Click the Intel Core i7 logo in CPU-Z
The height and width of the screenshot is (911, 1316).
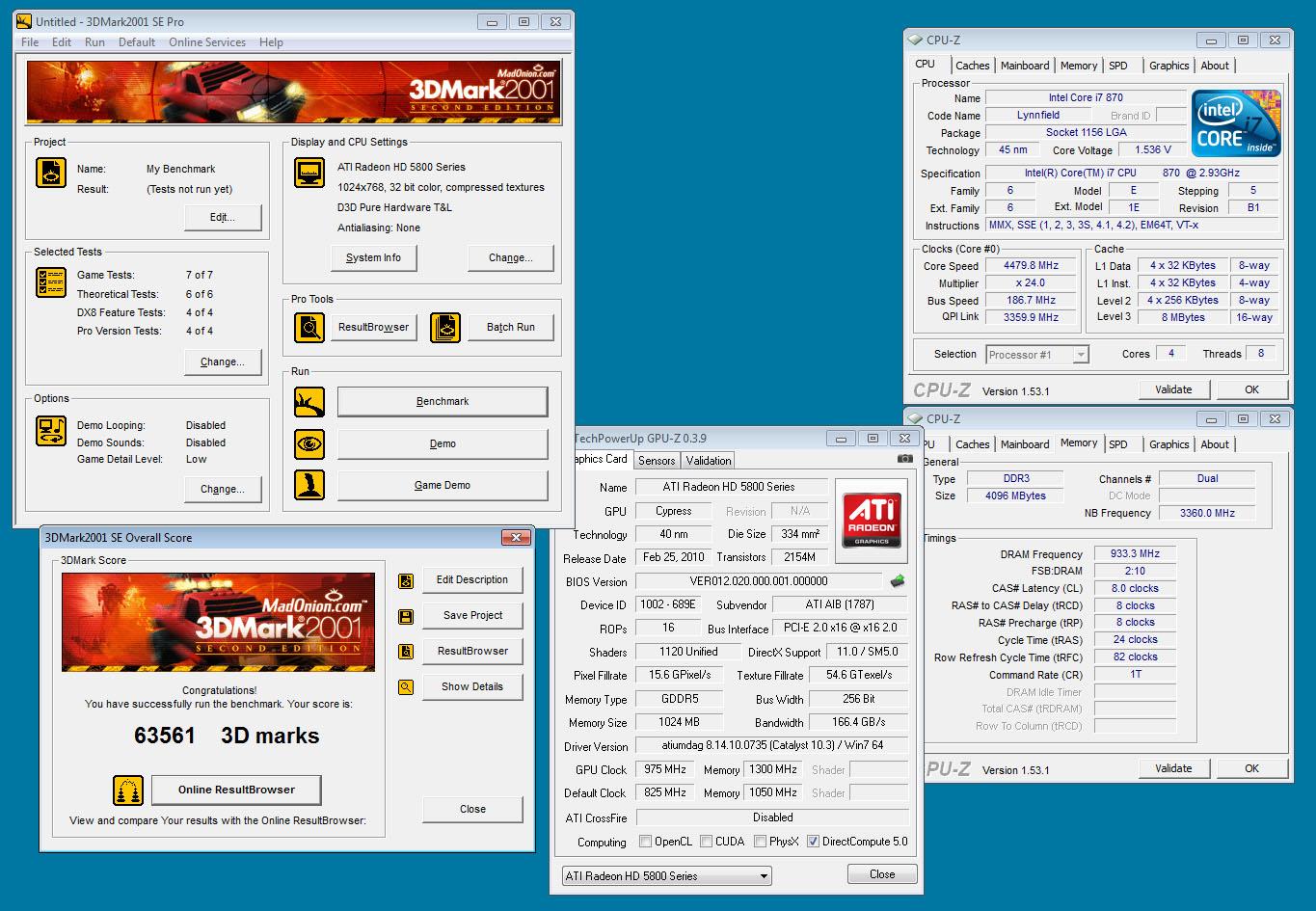[x=1237, y=123]
